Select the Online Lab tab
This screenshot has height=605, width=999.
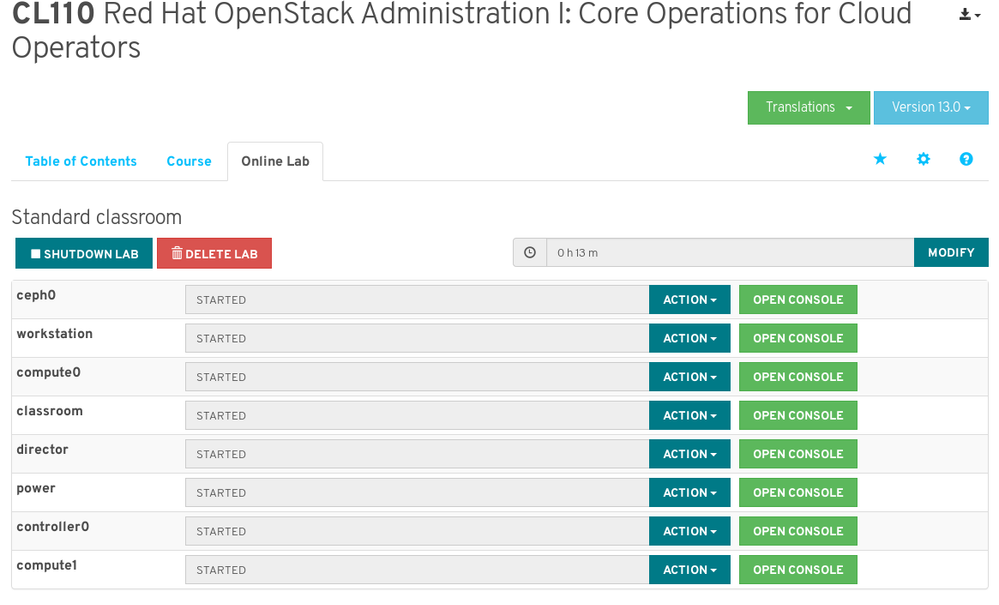[x=275, y=161]
